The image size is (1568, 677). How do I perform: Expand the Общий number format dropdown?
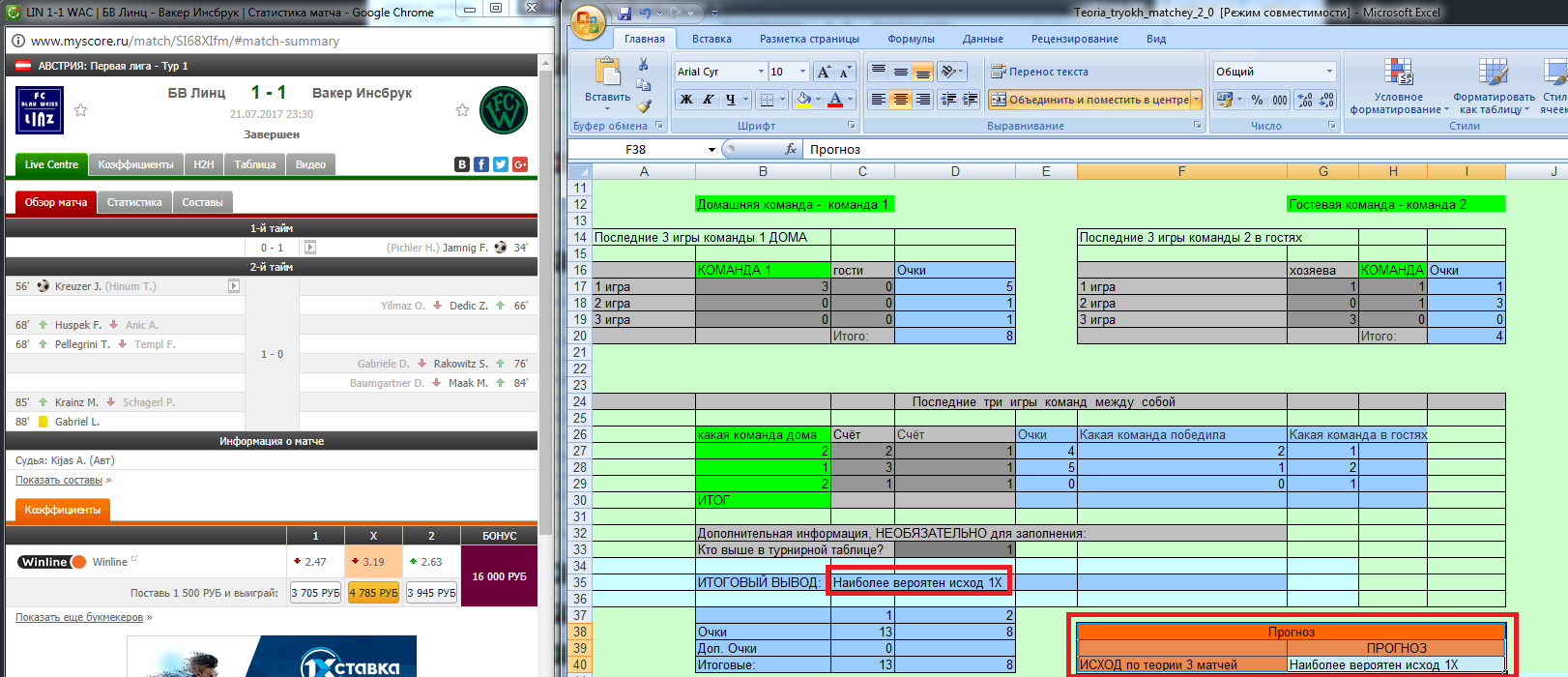(1329, 72)
